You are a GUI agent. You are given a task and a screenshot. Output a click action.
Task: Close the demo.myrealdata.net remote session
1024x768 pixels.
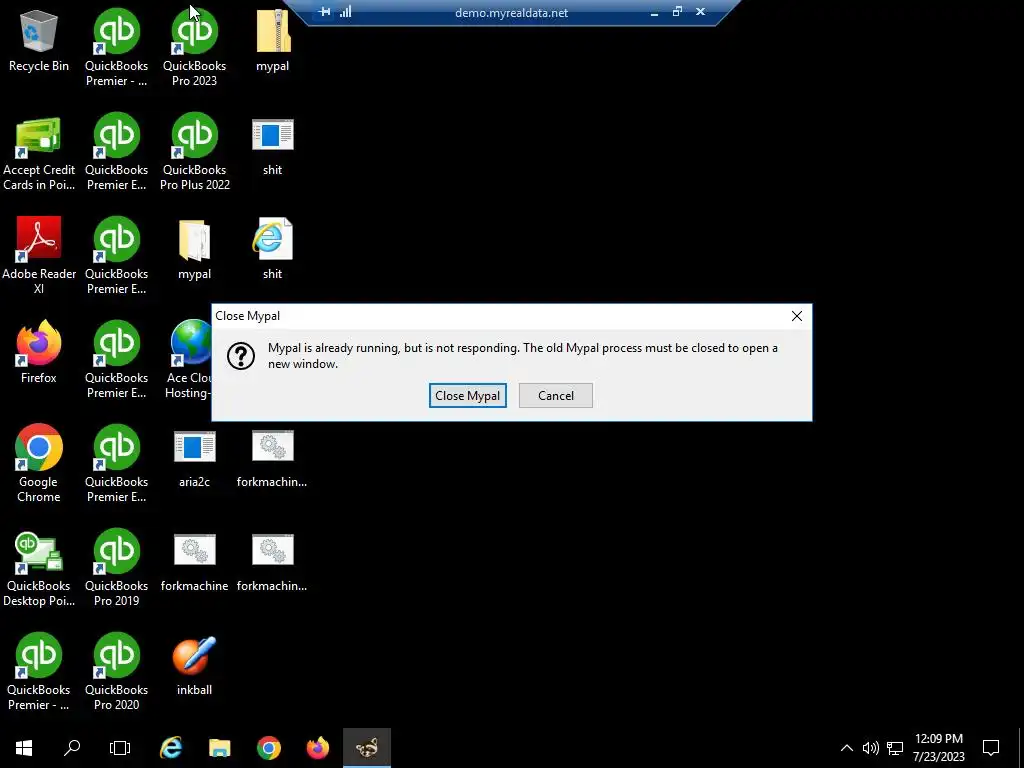click(701, 12)
